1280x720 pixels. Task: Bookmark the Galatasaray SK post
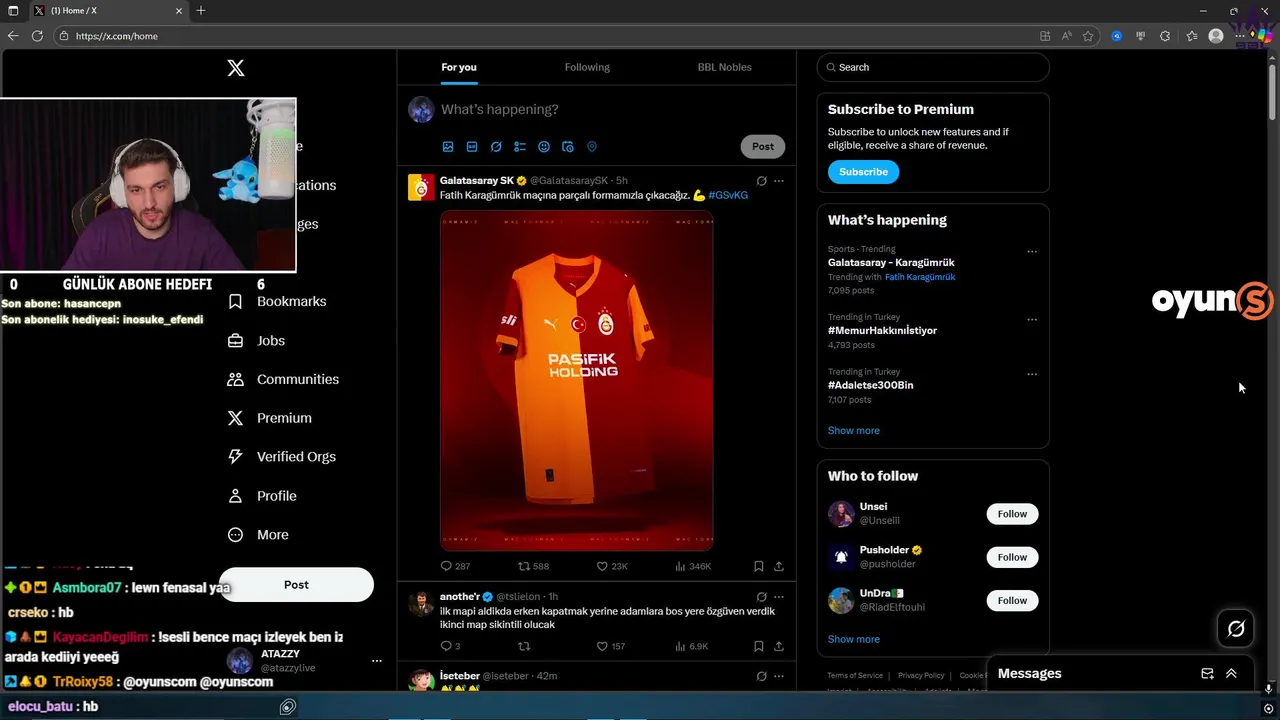[x=759, y=566]
